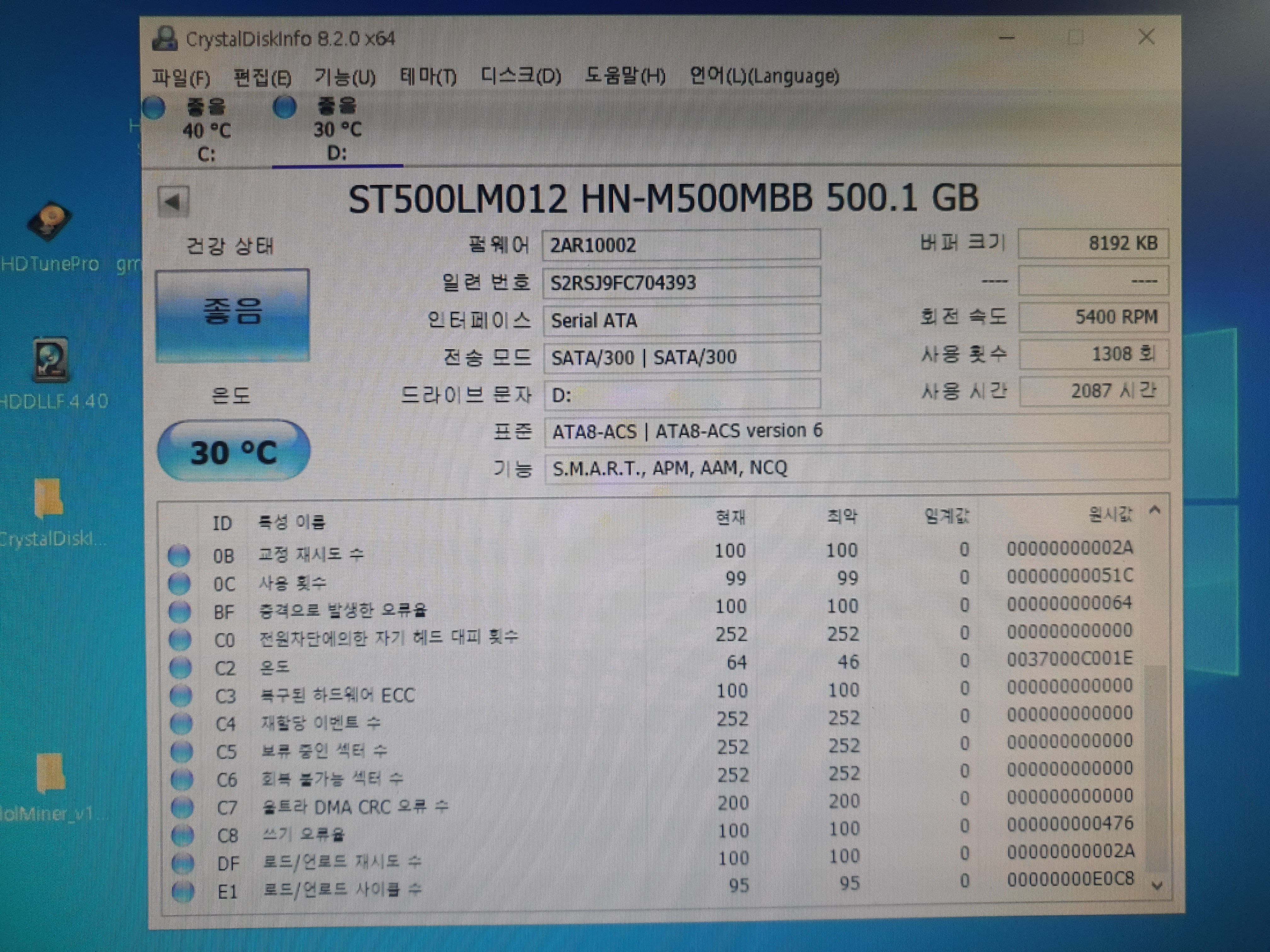Click raw value 0037000C001E
Viewport: 1270px width, 952px height.
tap(1070, 658)
